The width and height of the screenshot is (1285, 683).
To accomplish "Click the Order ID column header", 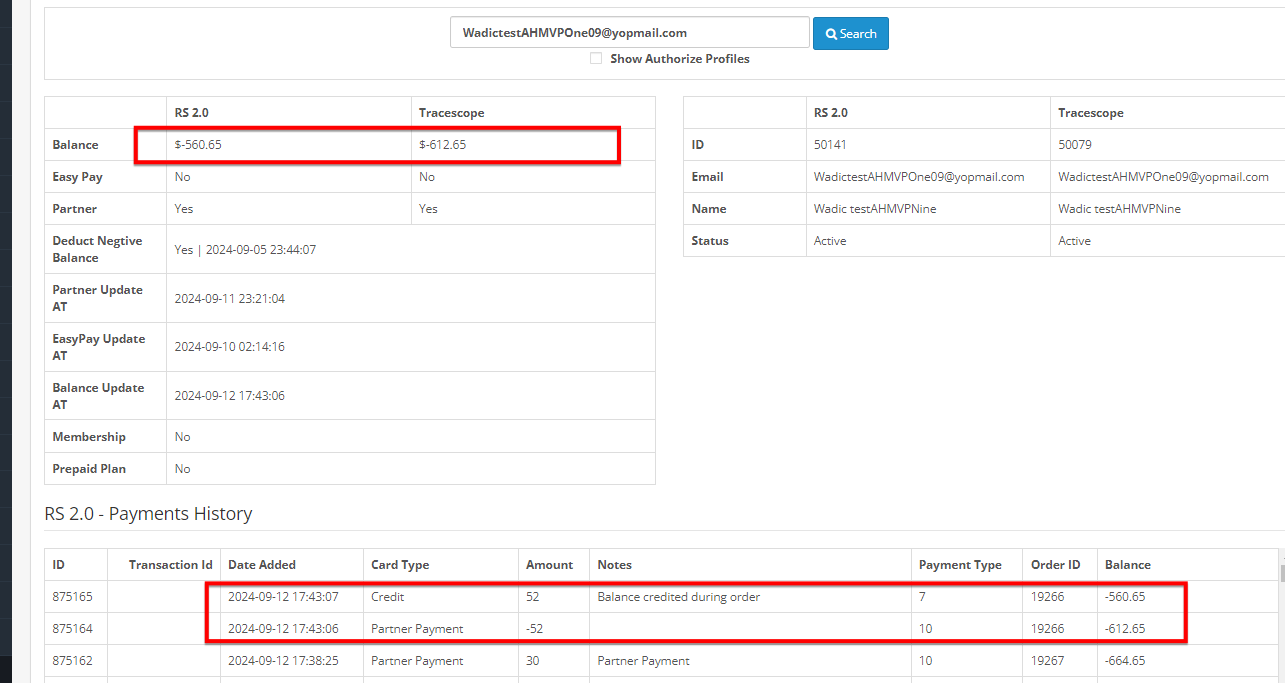I will [1055, 565].
